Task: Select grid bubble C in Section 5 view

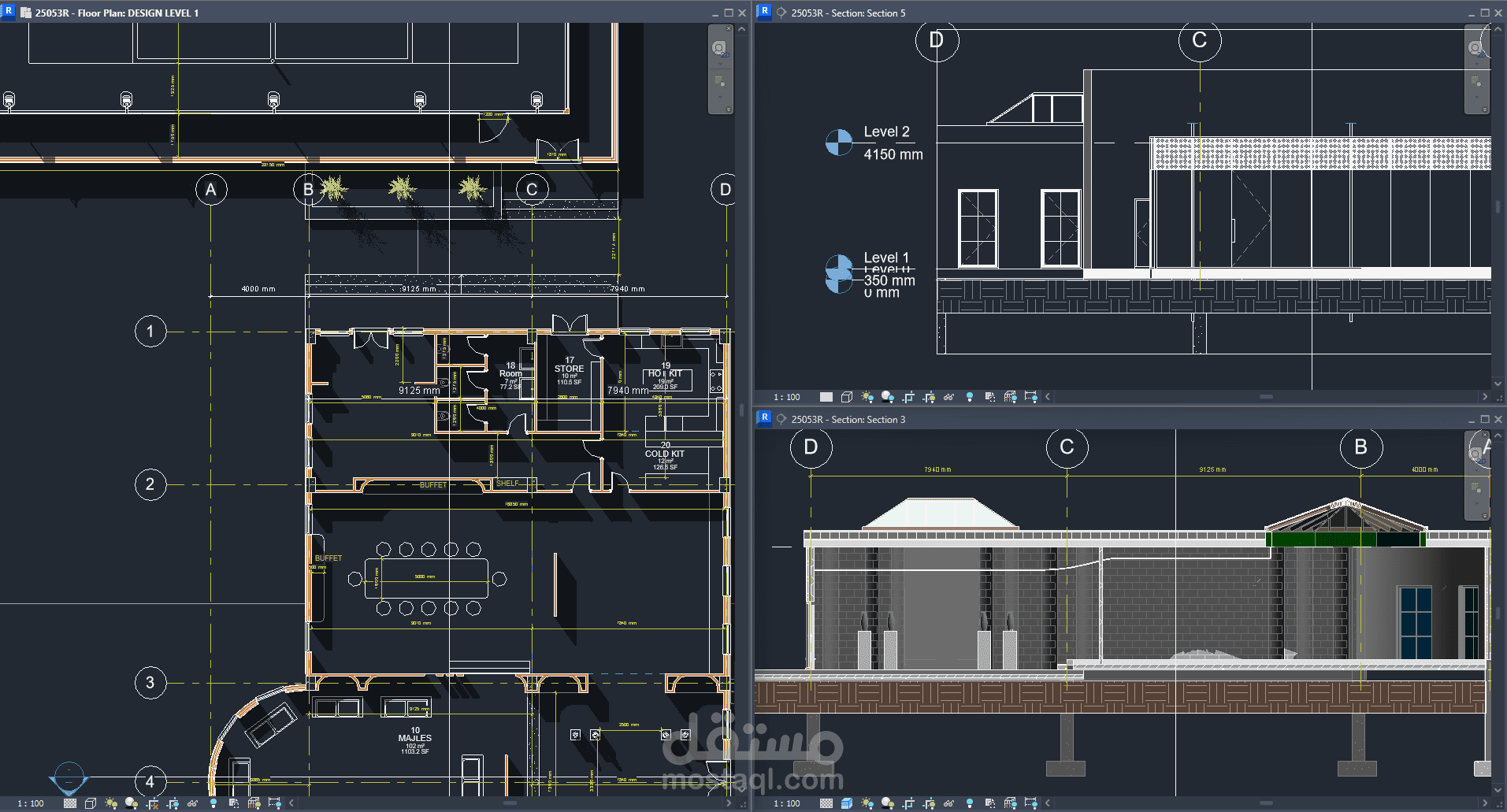Action: [1199, 41]
